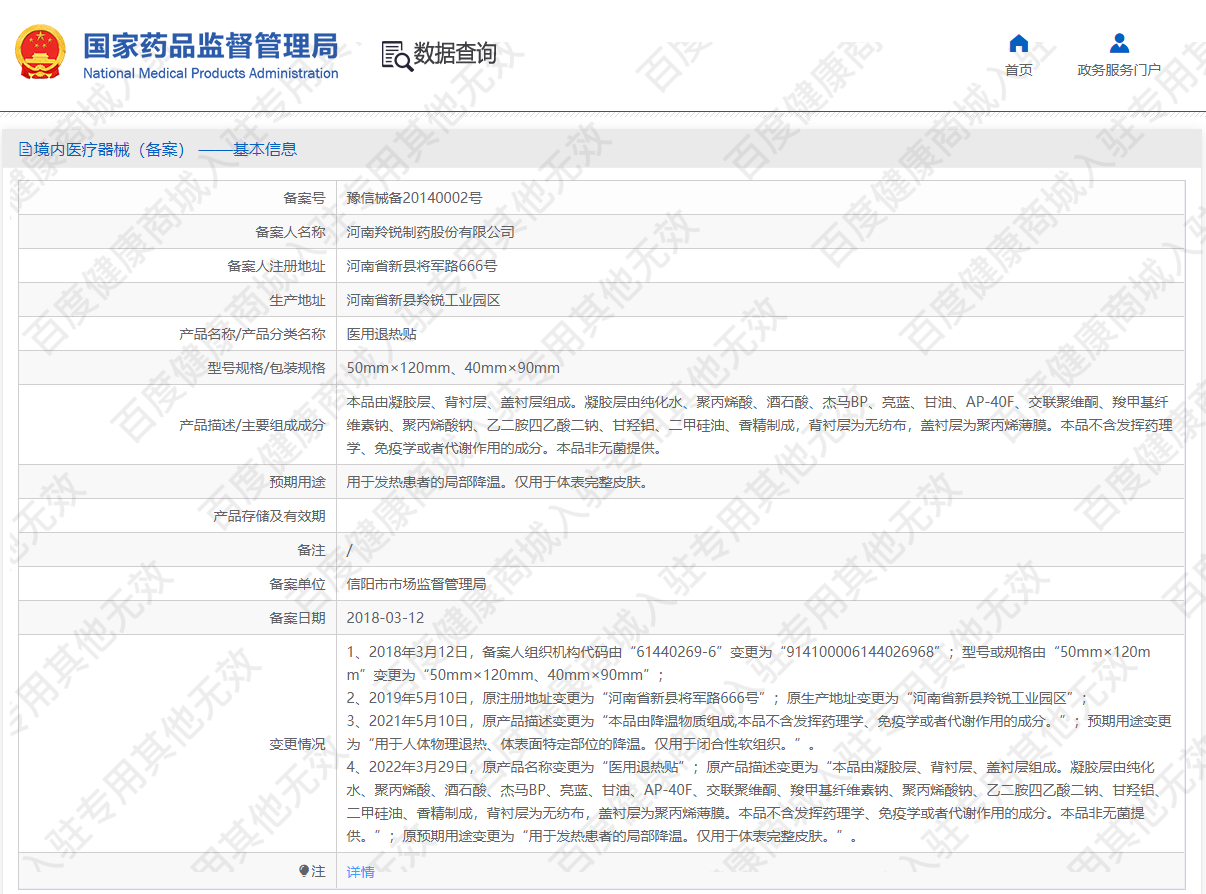Click the address value in the 生产地址 row
Viewport: 1206px width, 894px height.
423,300
